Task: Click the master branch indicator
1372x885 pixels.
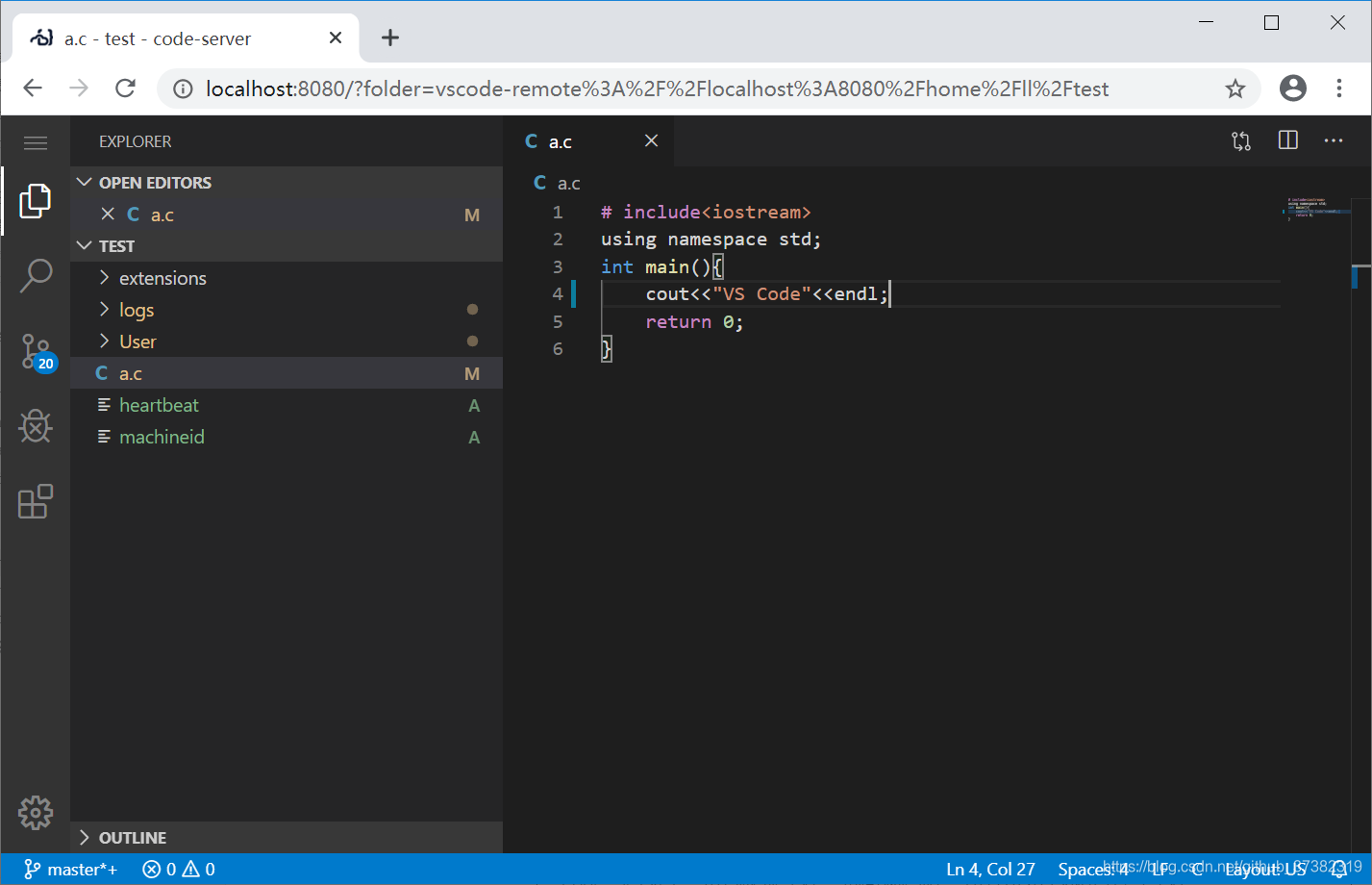Action: (71, 870)
